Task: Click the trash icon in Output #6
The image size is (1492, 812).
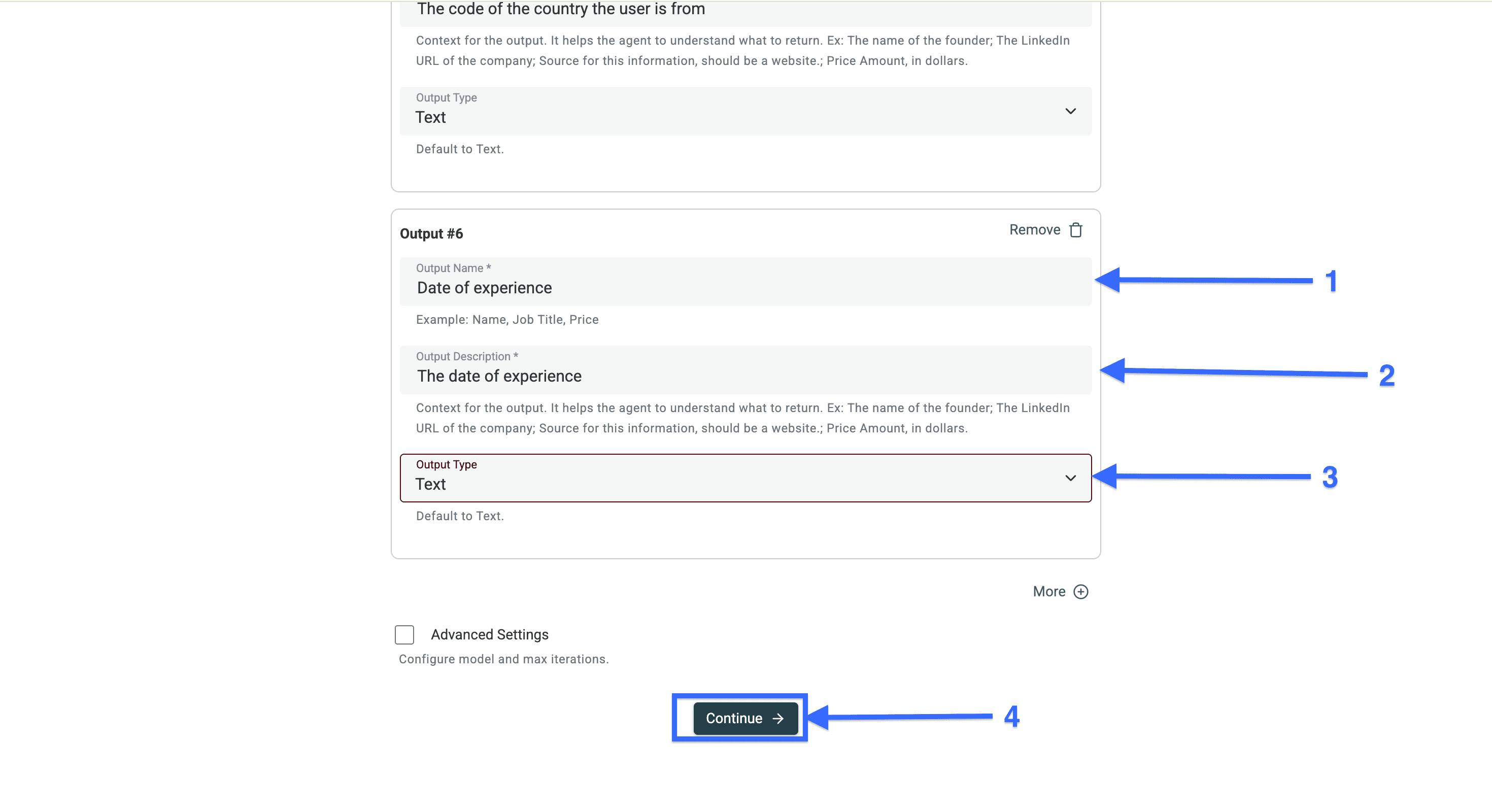Action: pyautogui.click(x=1075, y=230)
